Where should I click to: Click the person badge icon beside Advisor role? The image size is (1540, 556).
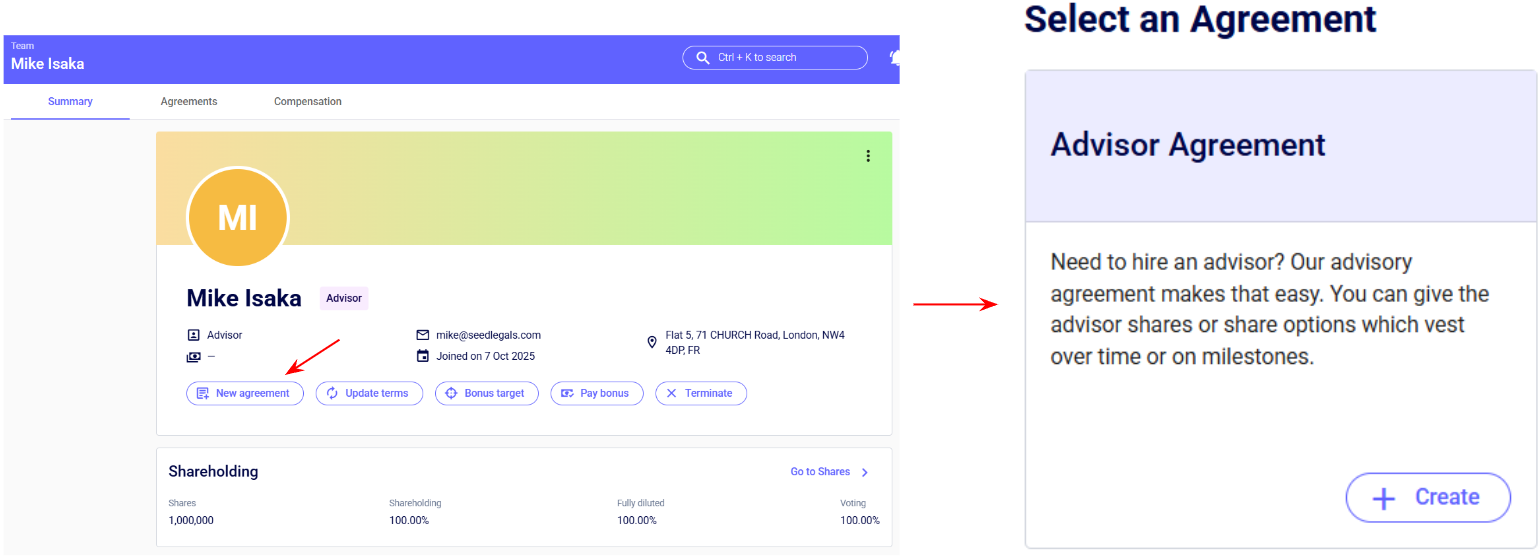(193, 336)
